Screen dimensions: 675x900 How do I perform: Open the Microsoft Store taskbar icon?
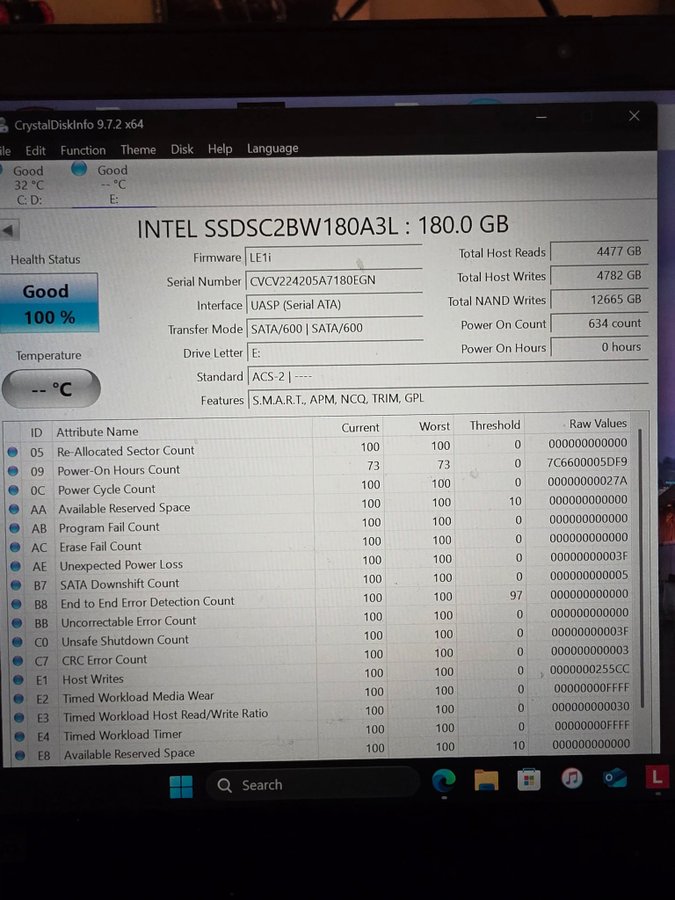[x=529, y=779]
